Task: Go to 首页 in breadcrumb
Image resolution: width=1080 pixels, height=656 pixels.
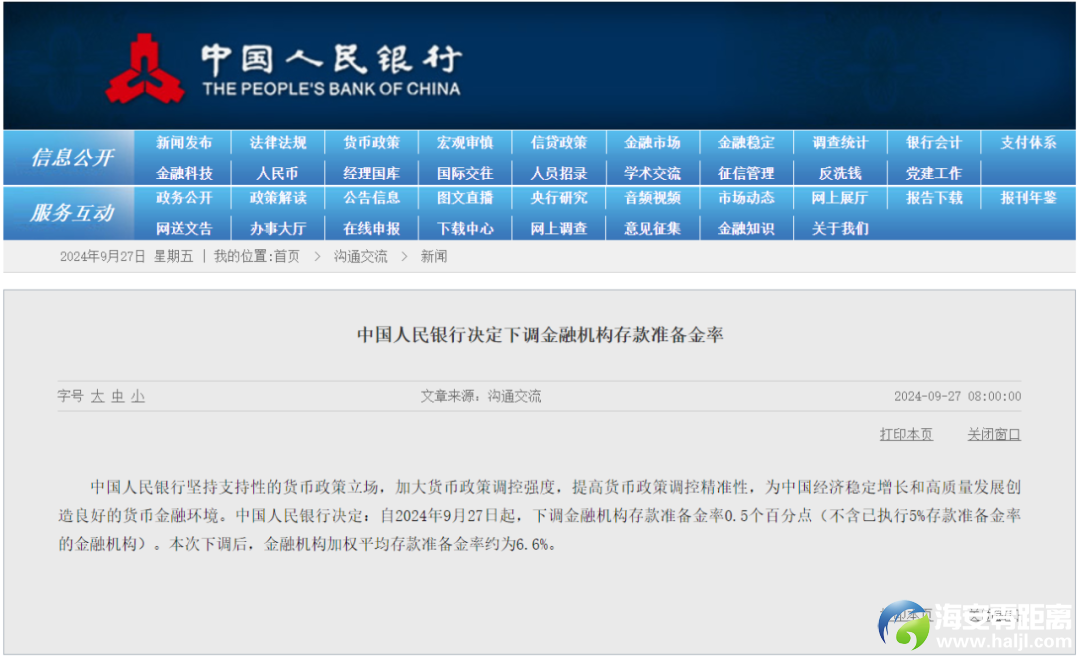Action: [x=287, y=256]
